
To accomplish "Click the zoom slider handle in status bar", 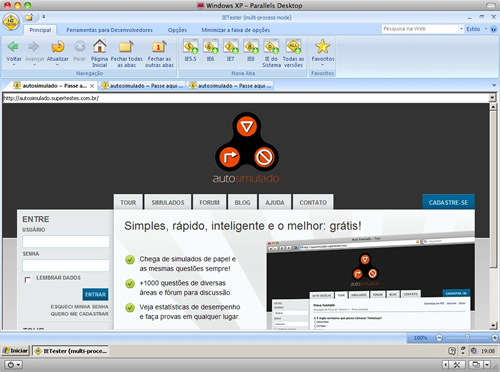I will click(x=467, y=338).
